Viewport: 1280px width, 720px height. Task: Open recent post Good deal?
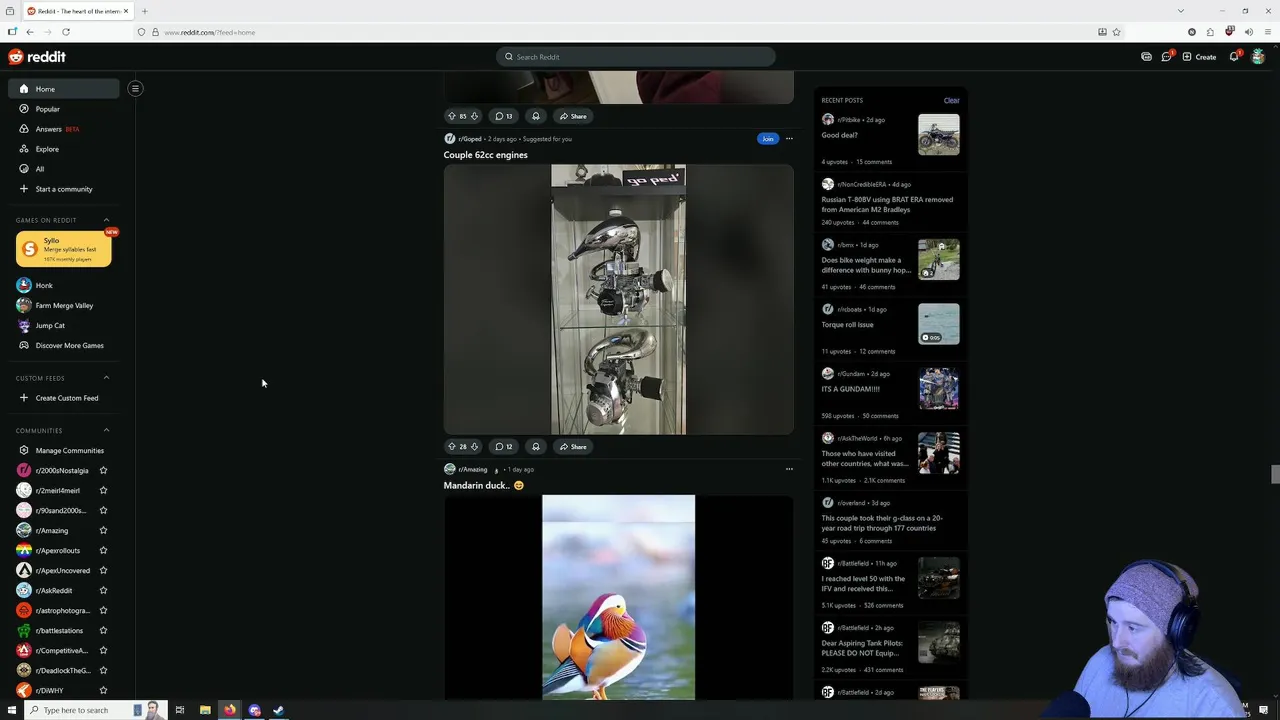(x=839, y=135)
